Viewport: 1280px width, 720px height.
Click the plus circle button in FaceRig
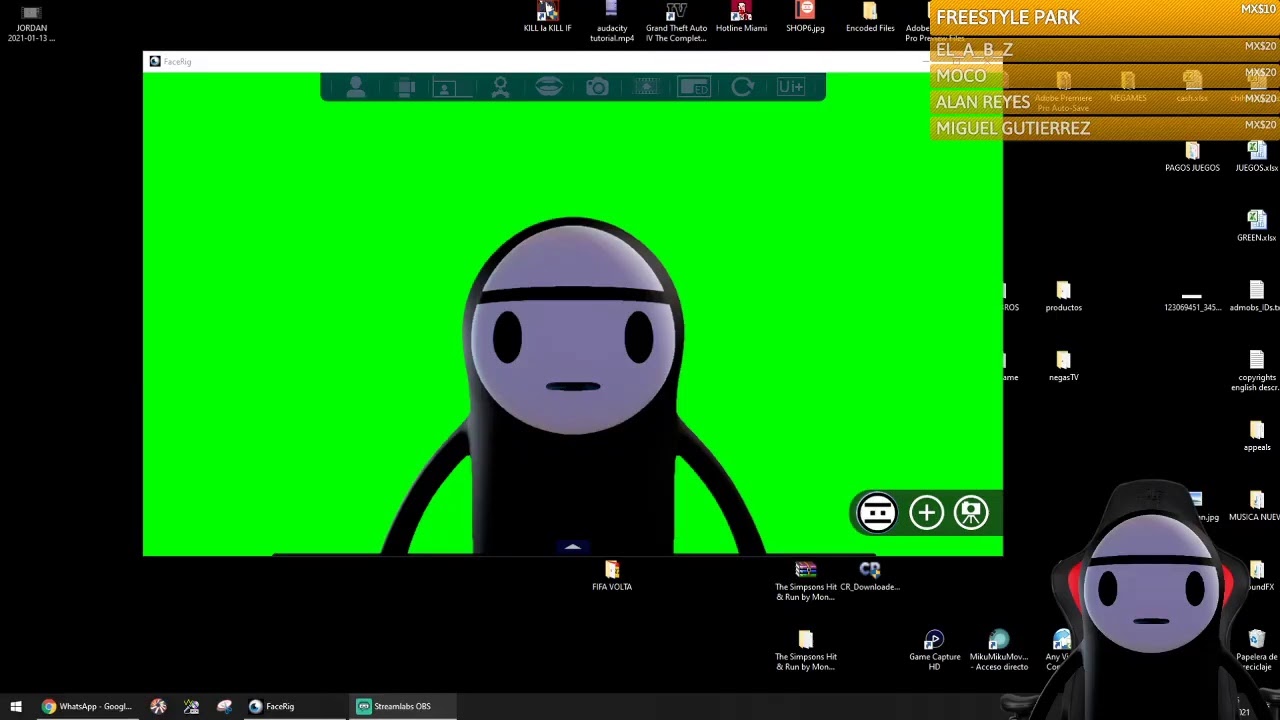pyautogui.click(x=926, y=513)
